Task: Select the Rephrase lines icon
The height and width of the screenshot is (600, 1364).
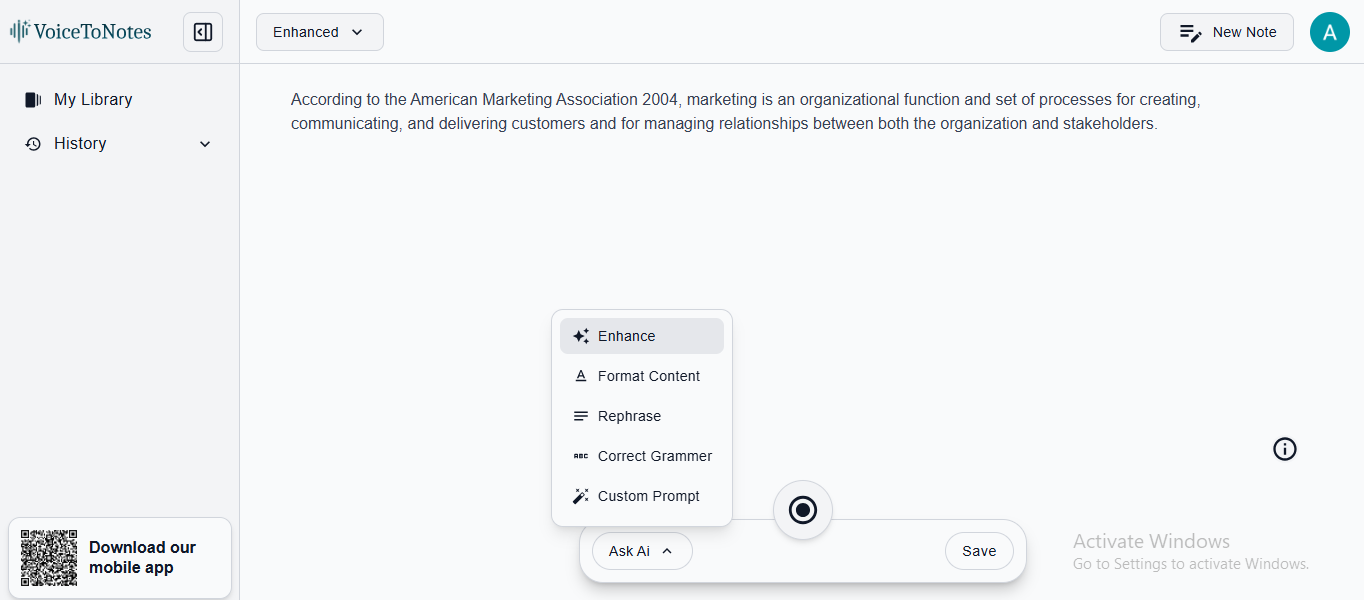Action: coord(581,416)
